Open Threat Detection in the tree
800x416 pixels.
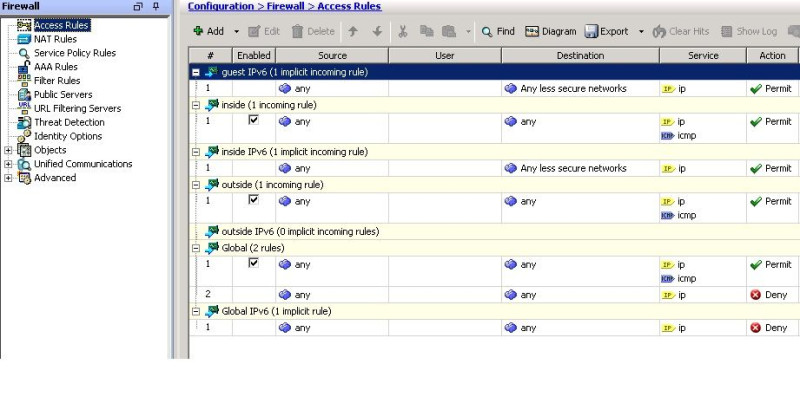click(69, 122)
